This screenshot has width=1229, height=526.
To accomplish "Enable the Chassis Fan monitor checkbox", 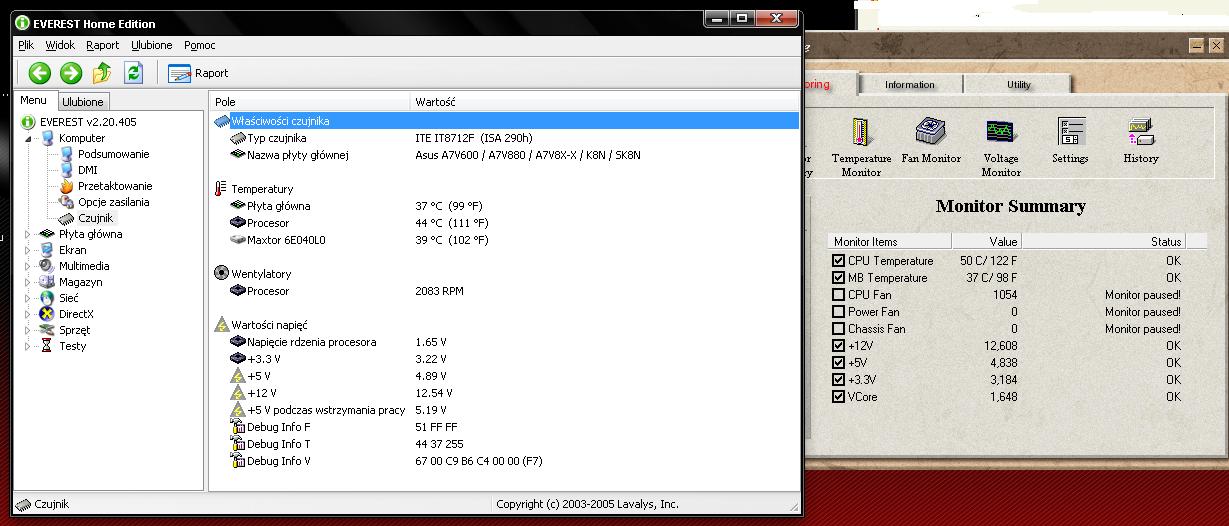I will (839, 329).
